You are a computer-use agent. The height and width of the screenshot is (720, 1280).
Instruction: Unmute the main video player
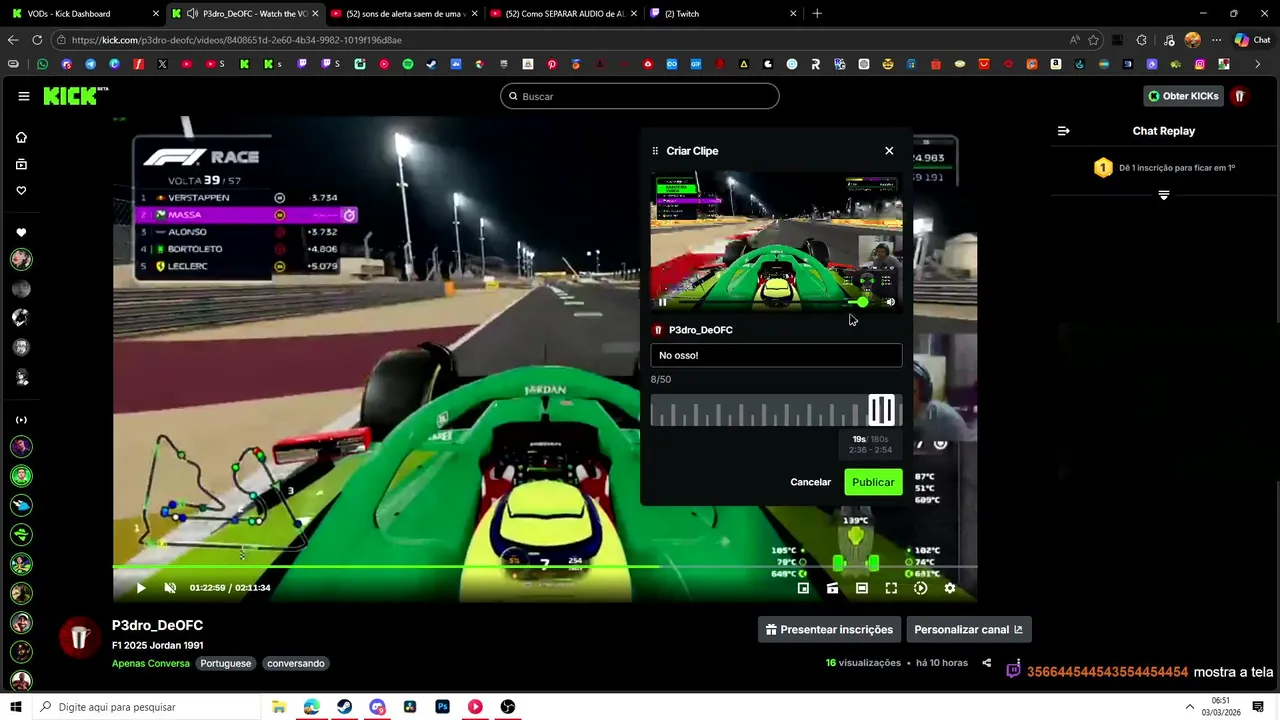(170, 588)
